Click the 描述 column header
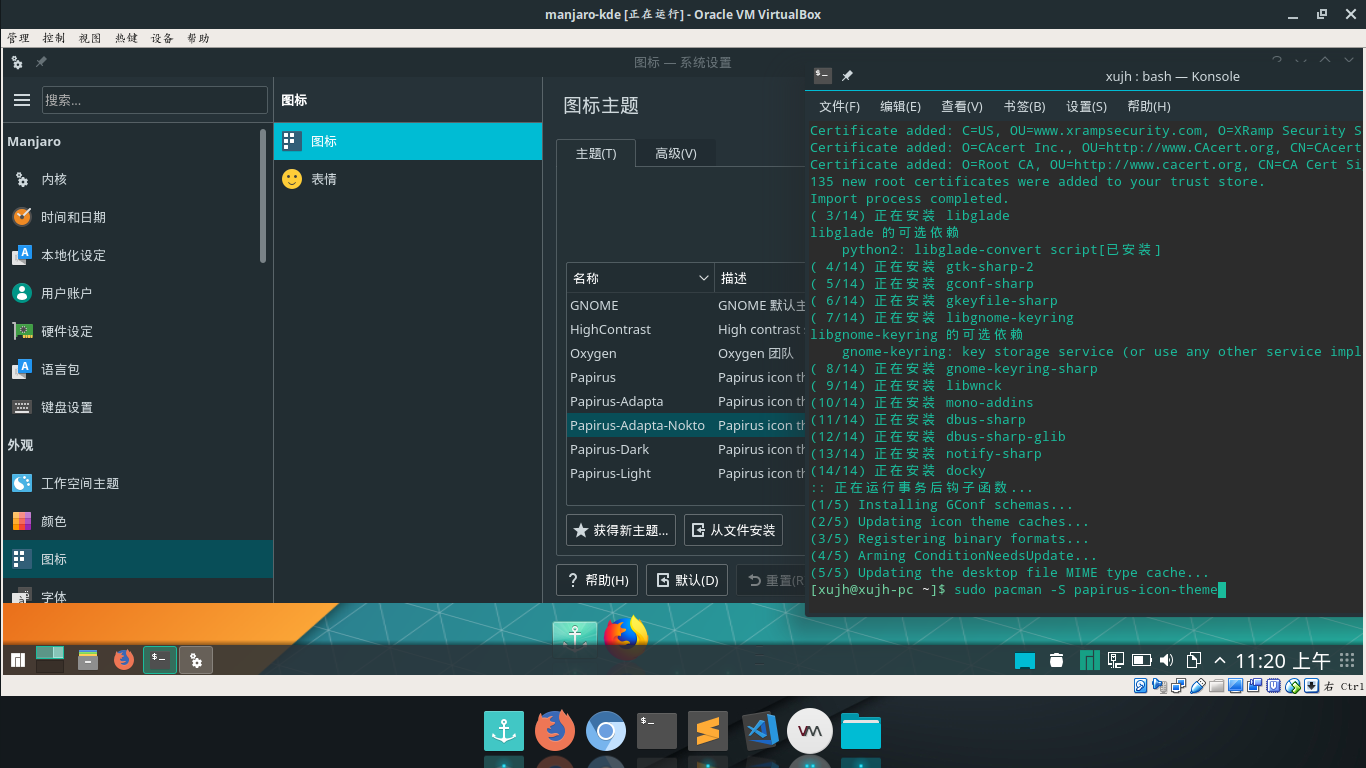The image size is (1366, 768). point(760,278)
